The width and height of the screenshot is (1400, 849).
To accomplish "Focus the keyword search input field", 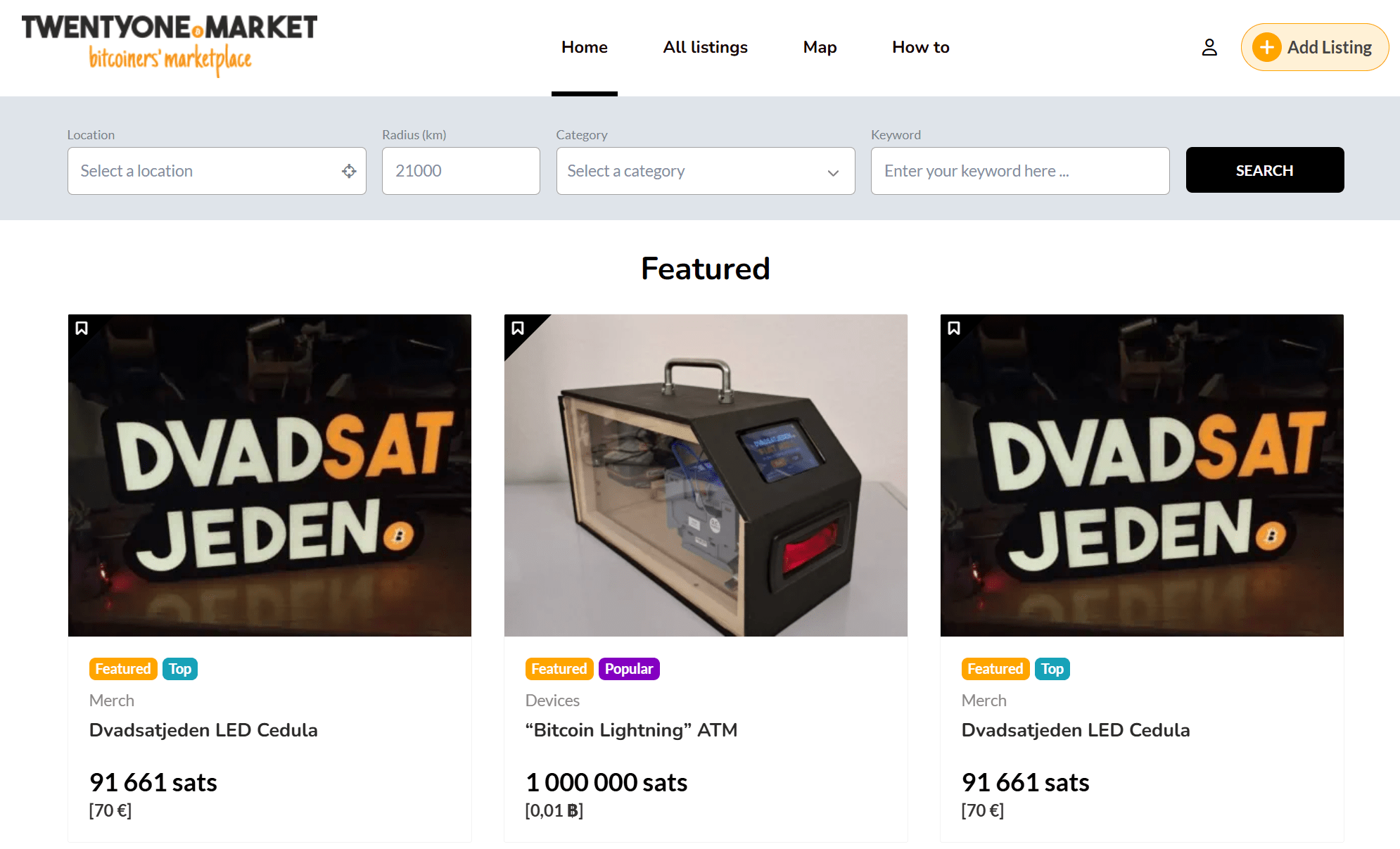I will [x=1019, y=171].
